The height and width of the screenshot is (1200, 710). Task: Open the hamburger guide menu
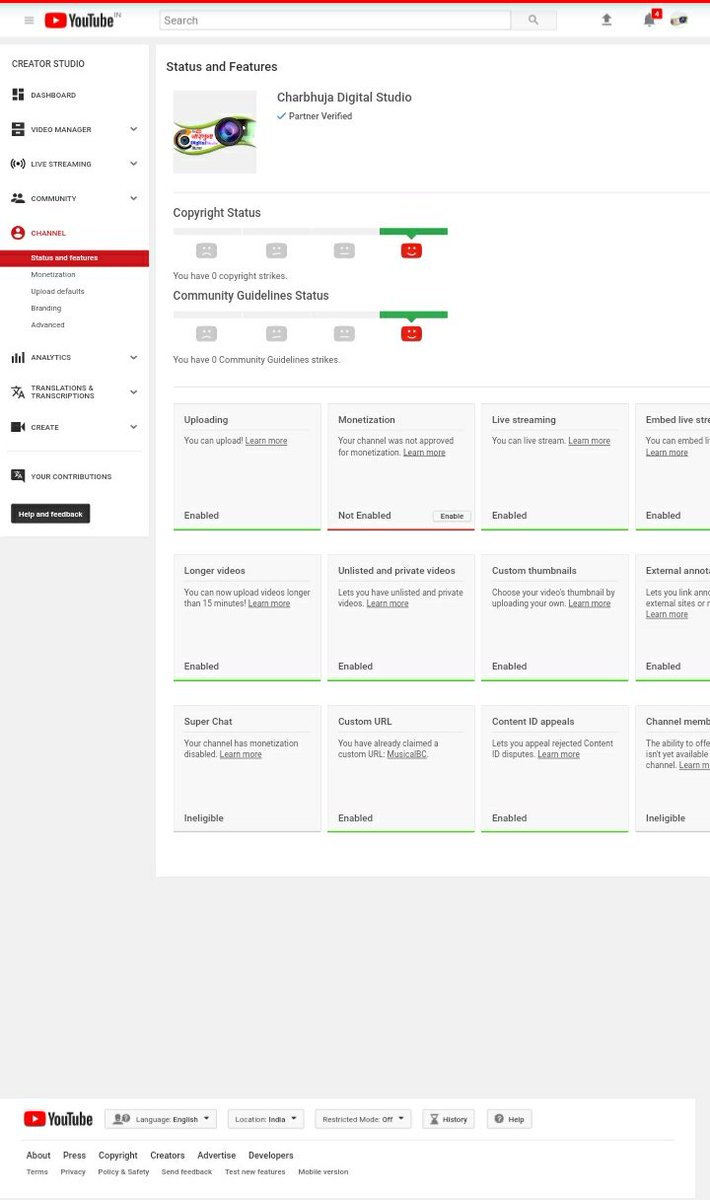point(29,20)
